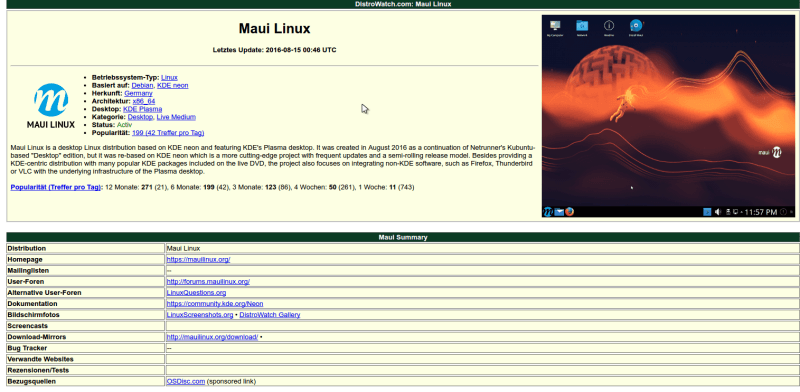Open the KDE neon link
The image size is (800, 392).
pyautogui.click(x=172, y=85)
